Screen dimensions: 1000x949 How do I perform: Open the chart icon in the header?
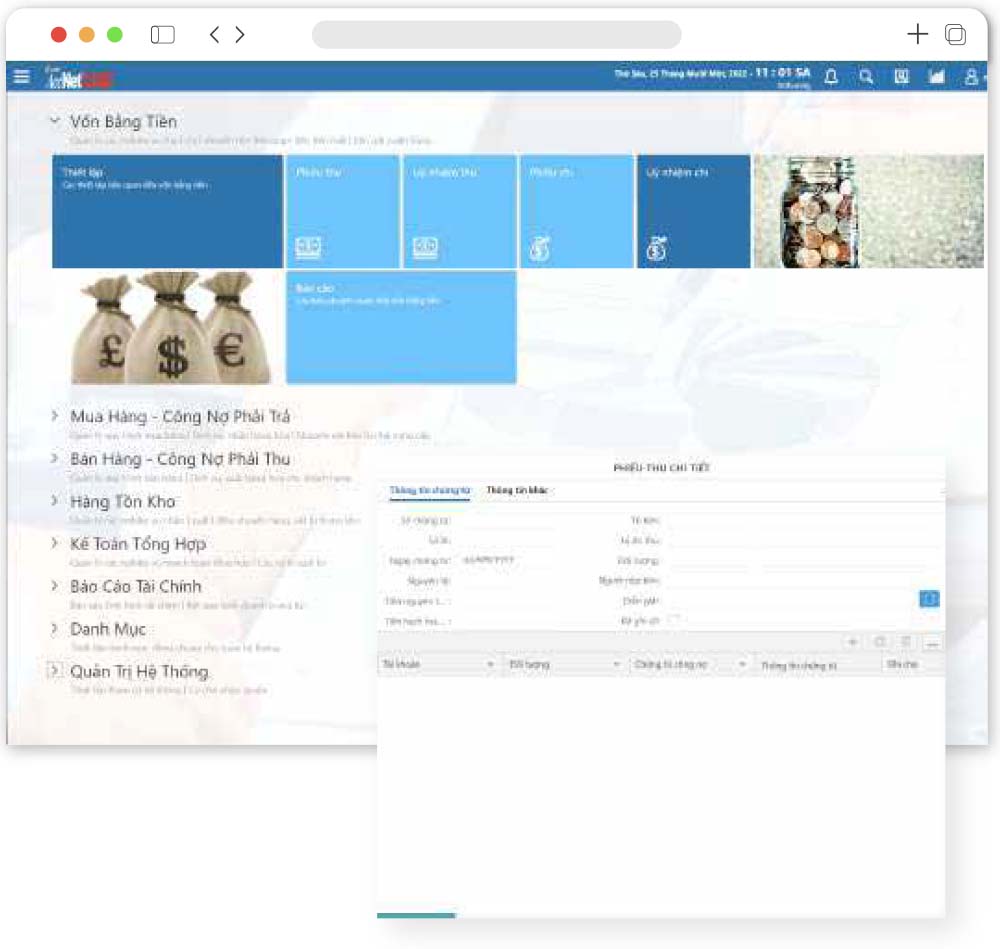click(x=936, y=77)
